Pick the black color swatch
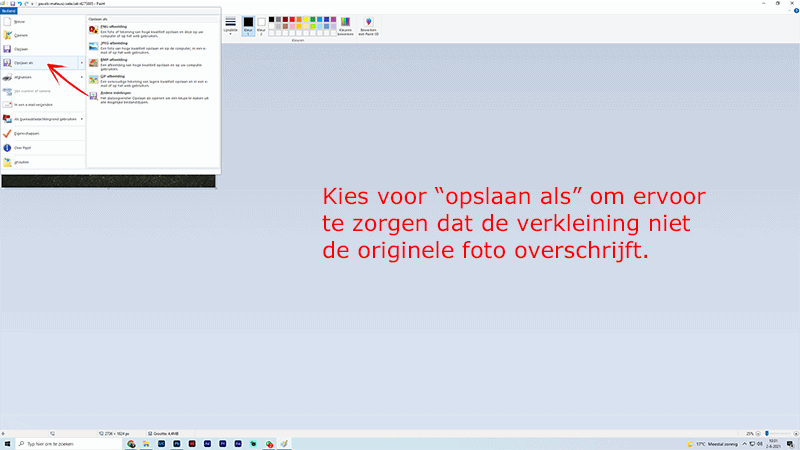 (271, 19)
